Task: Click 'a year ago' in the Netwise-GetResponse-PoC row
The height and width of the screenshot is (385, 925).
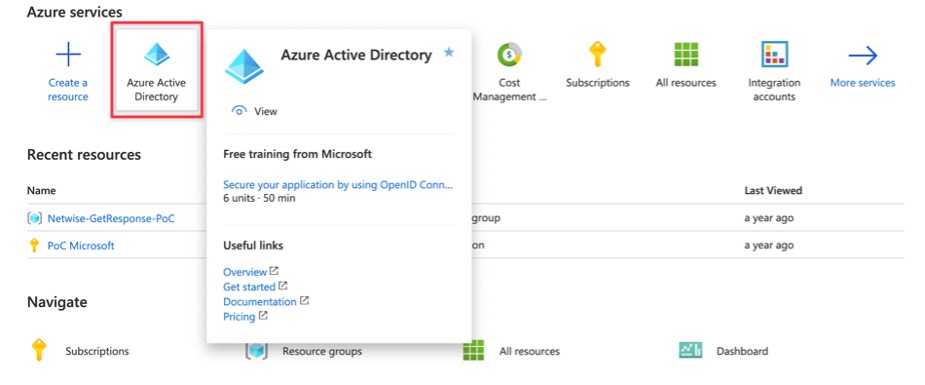Action: [x=769, y=218]
